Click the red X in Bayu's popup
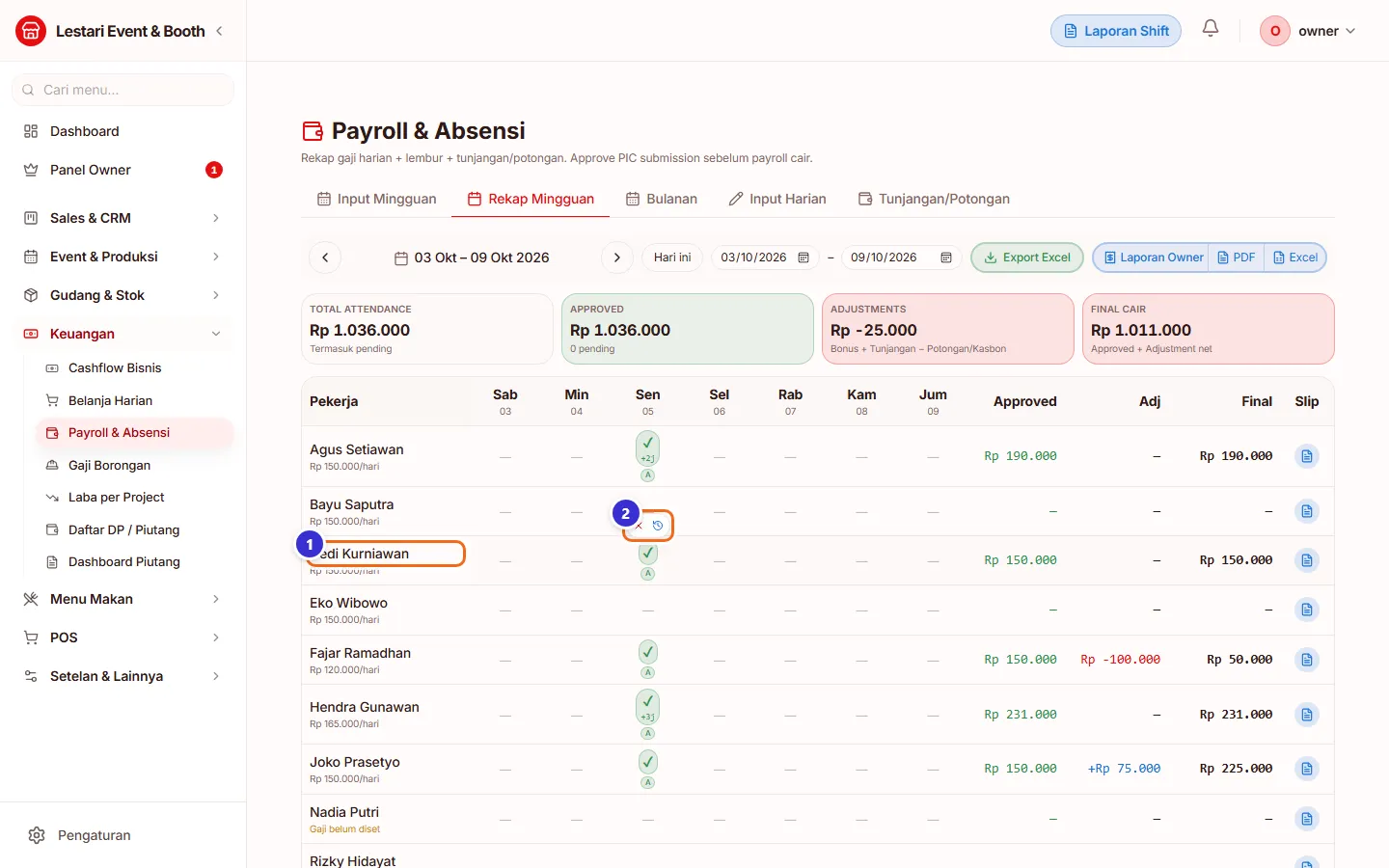Image resolution: width=1389 pixels, height=868 pixels. [x=639, y=526]
